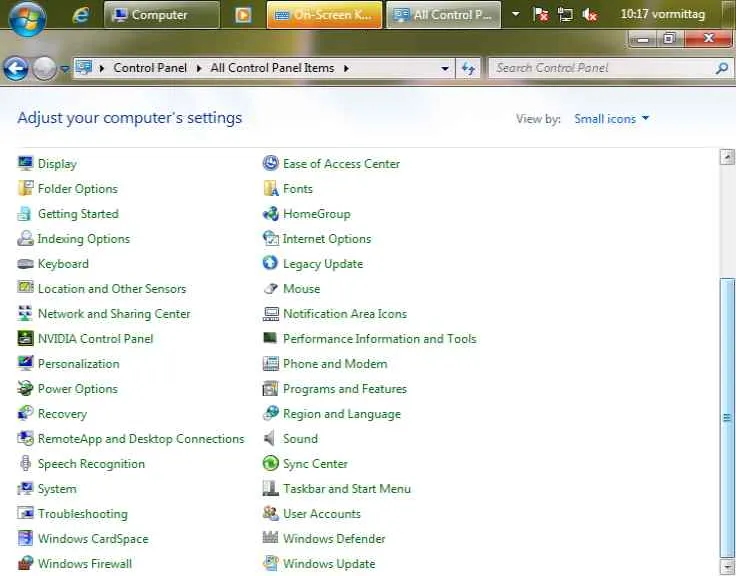Switch to the Computer taskbar window
The image size is (736, 576).
tap(161, 15)
